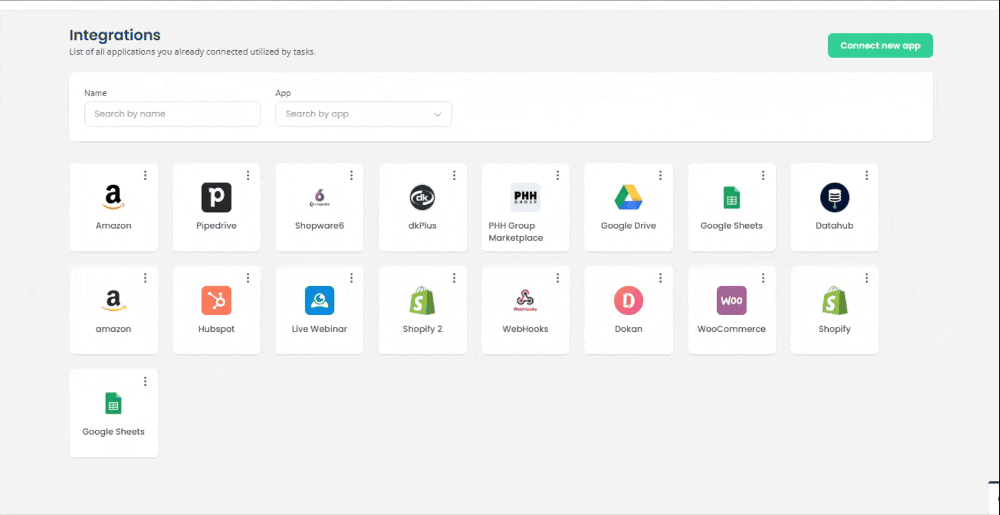Click the WebHooks card label
The width and height of the screenshot is (1000, 515).
[526, 329]
